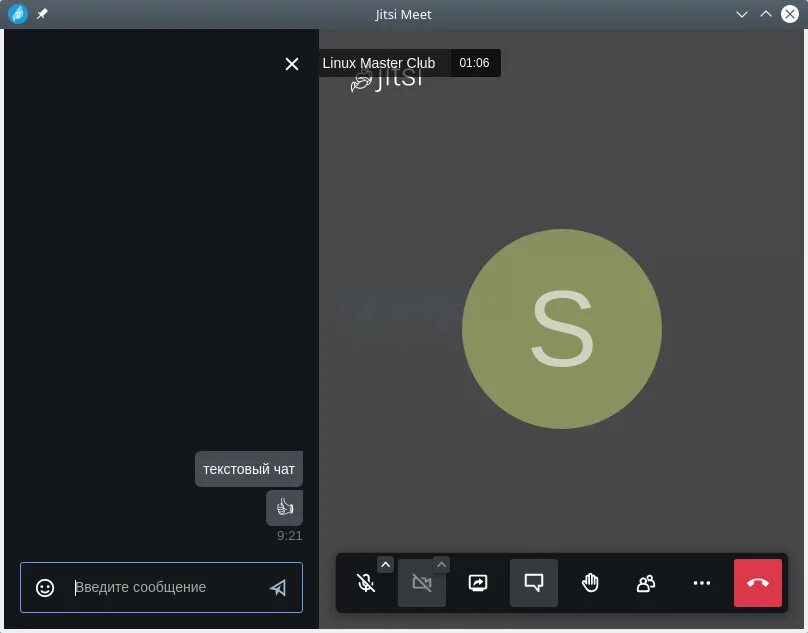Select the thumbs-up emoji message

284,508
